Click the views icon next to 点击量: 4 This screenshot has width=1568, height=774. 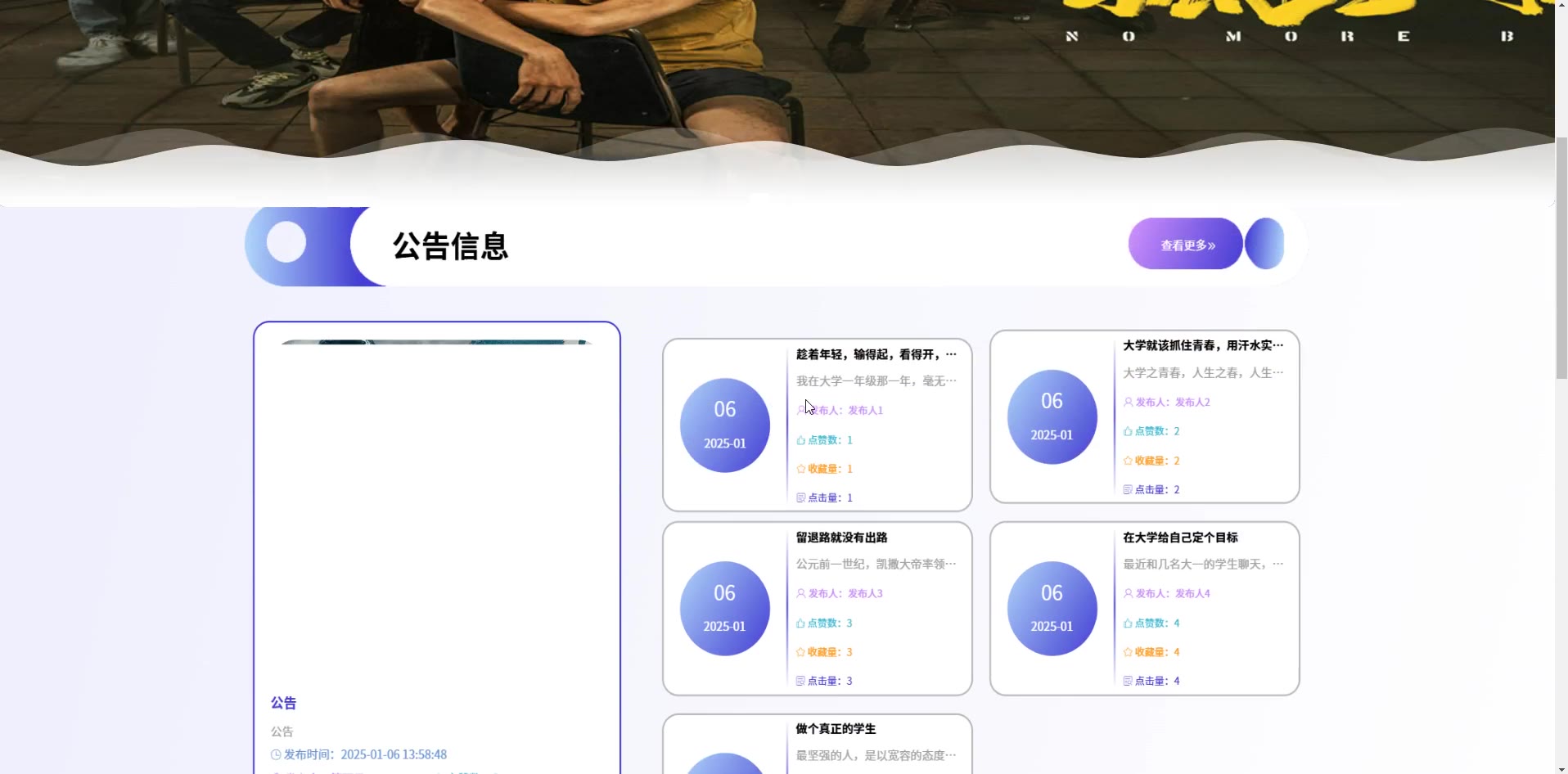point(1128,681)
